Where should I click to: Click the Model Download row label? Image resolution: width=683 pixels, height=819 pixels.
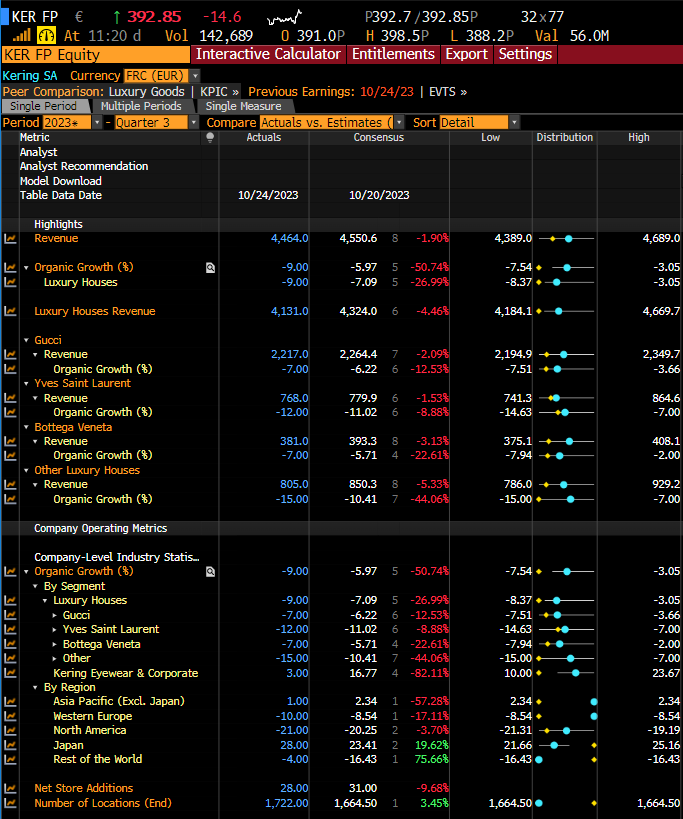pyautogui.click(x=61, y=181)
